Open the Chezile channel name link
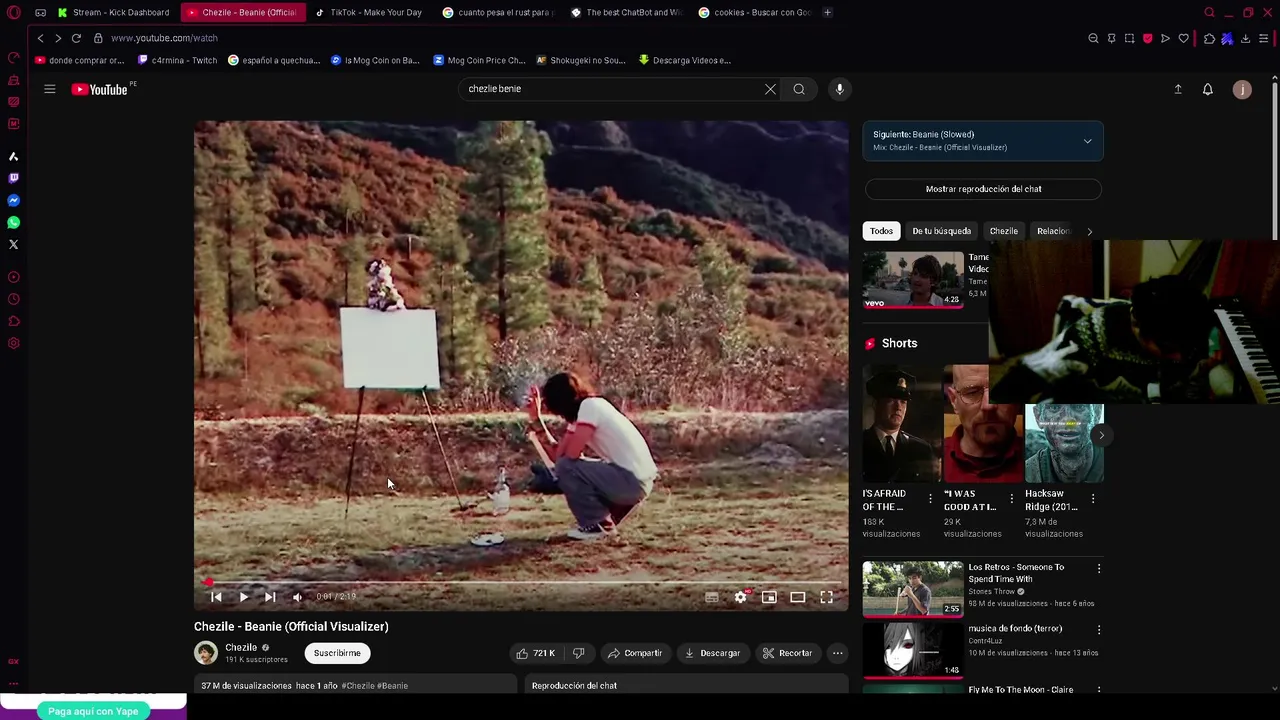1280x720 pixels. coord(241,647)
